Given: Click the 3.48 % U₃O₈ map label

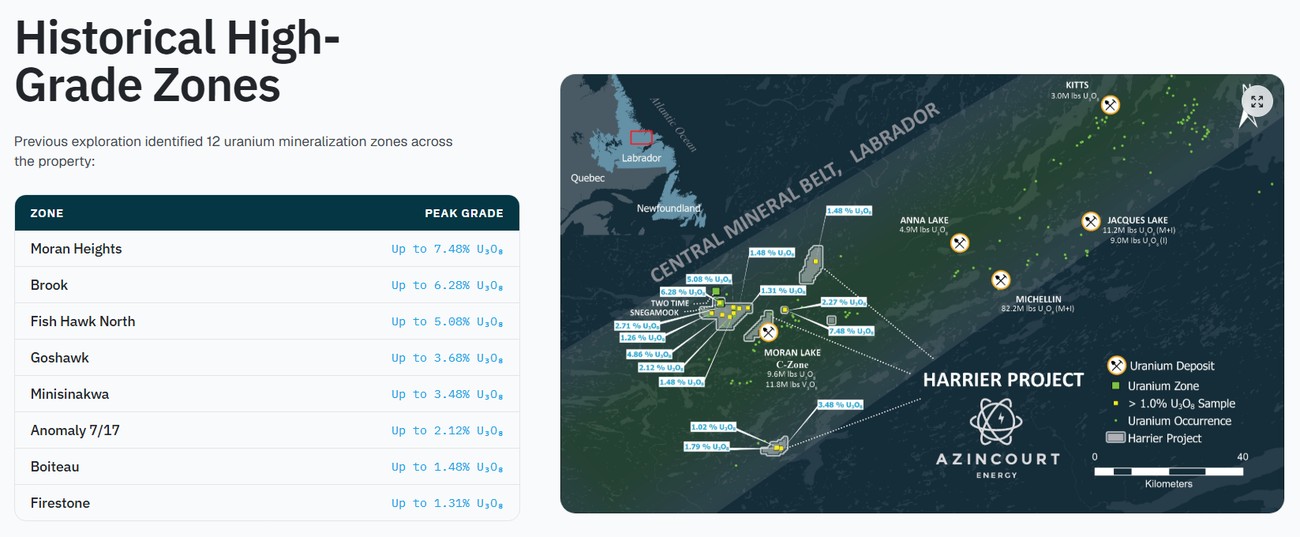Looking at the screenshot, I should [840, 405].
